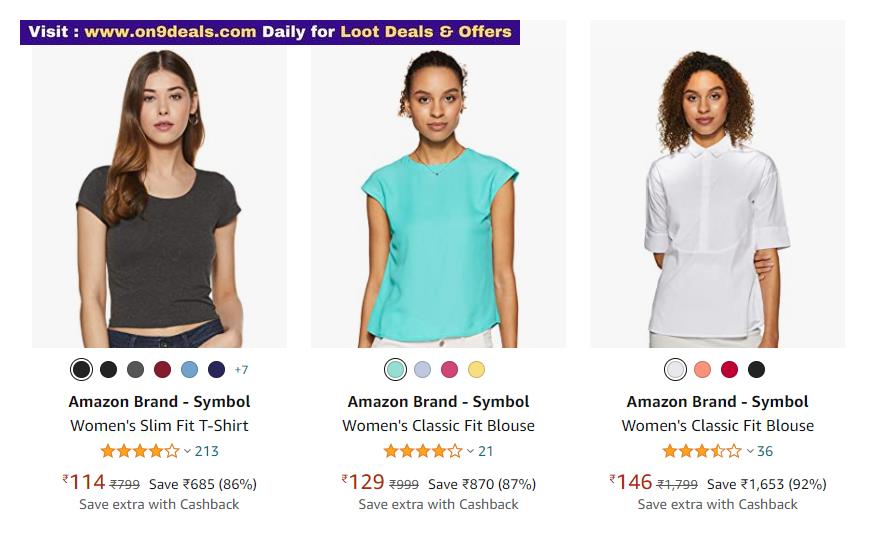
Task: Open the Women's Slim Fit T-Shirt title link
Action: click(159, 425)
